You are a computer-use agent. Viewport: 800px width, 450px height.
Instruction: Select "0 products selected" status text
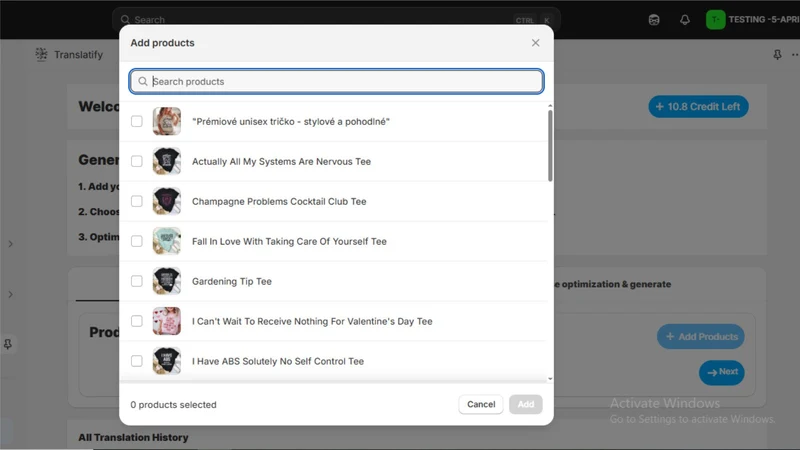click(x=173, y=405)
